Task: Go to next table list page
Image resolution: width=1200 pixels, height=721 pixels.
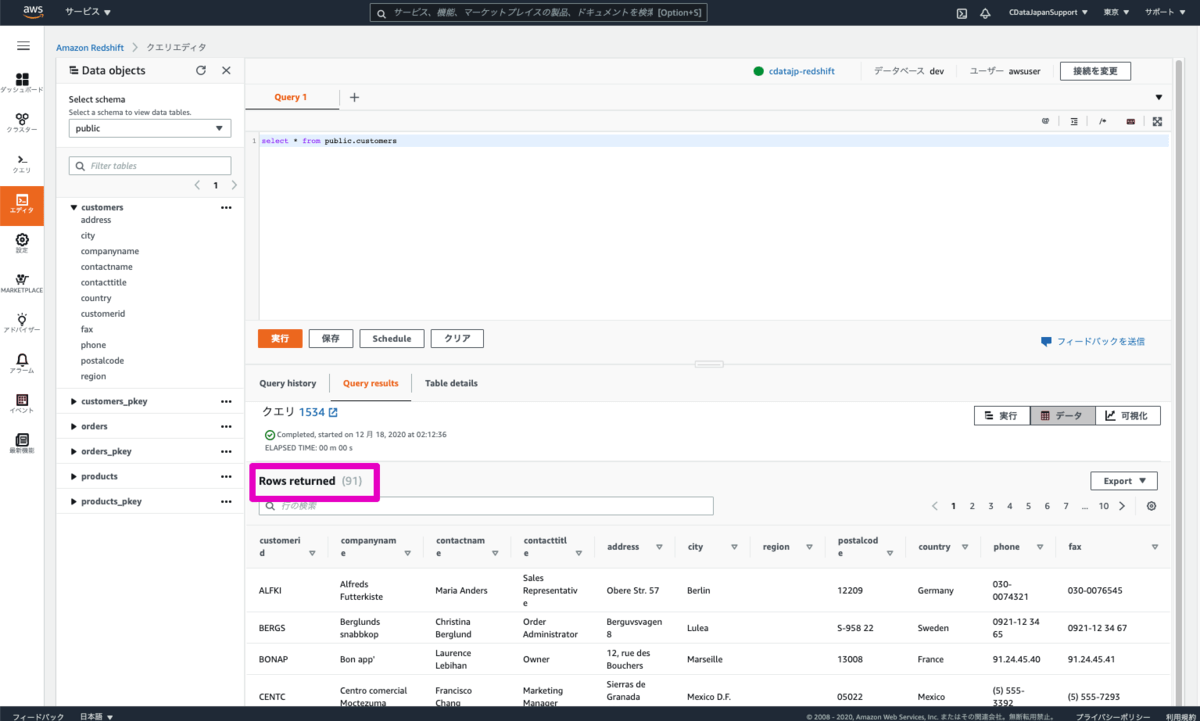Action: click(x=234, y=185)
